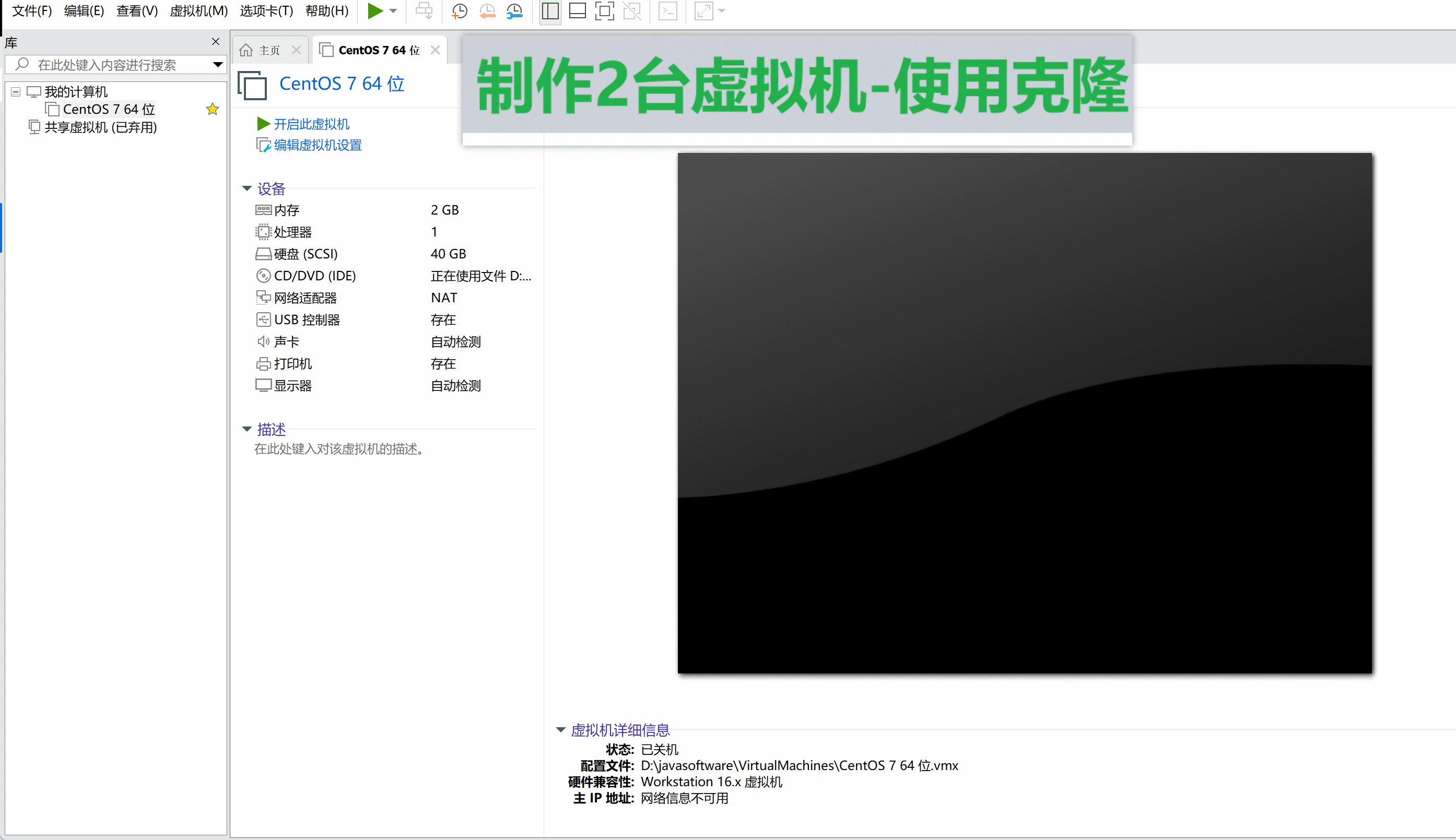Click the 网络适配器 network icon

tap(263, 298)
